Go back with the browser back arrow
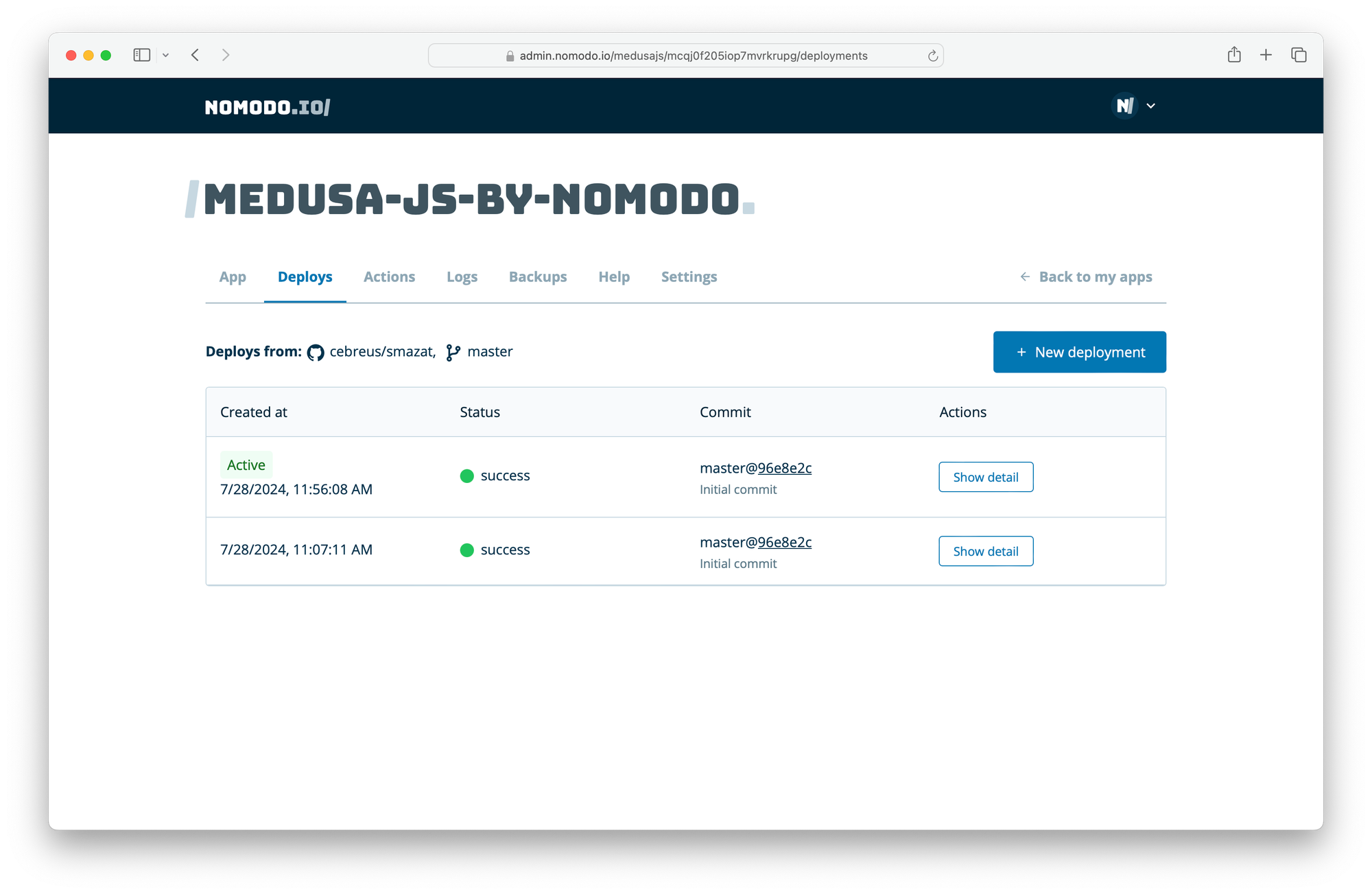The height and width of the screenshot is (894, 1372). [196, 55]
